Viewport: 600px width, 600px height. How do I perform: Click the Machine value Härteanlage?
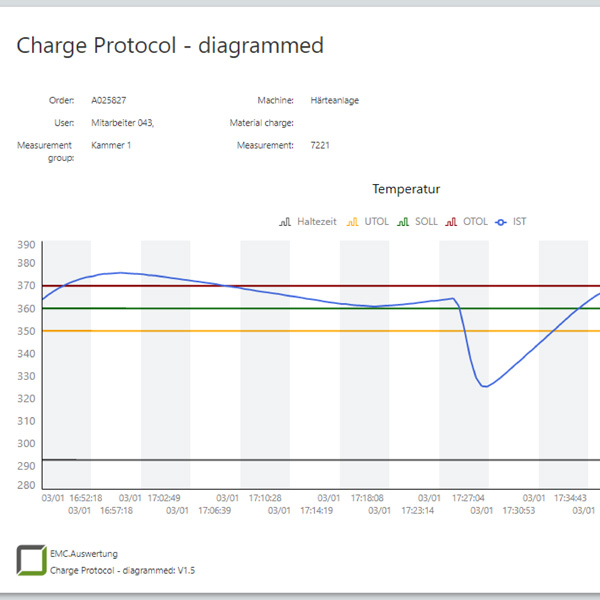334,100
